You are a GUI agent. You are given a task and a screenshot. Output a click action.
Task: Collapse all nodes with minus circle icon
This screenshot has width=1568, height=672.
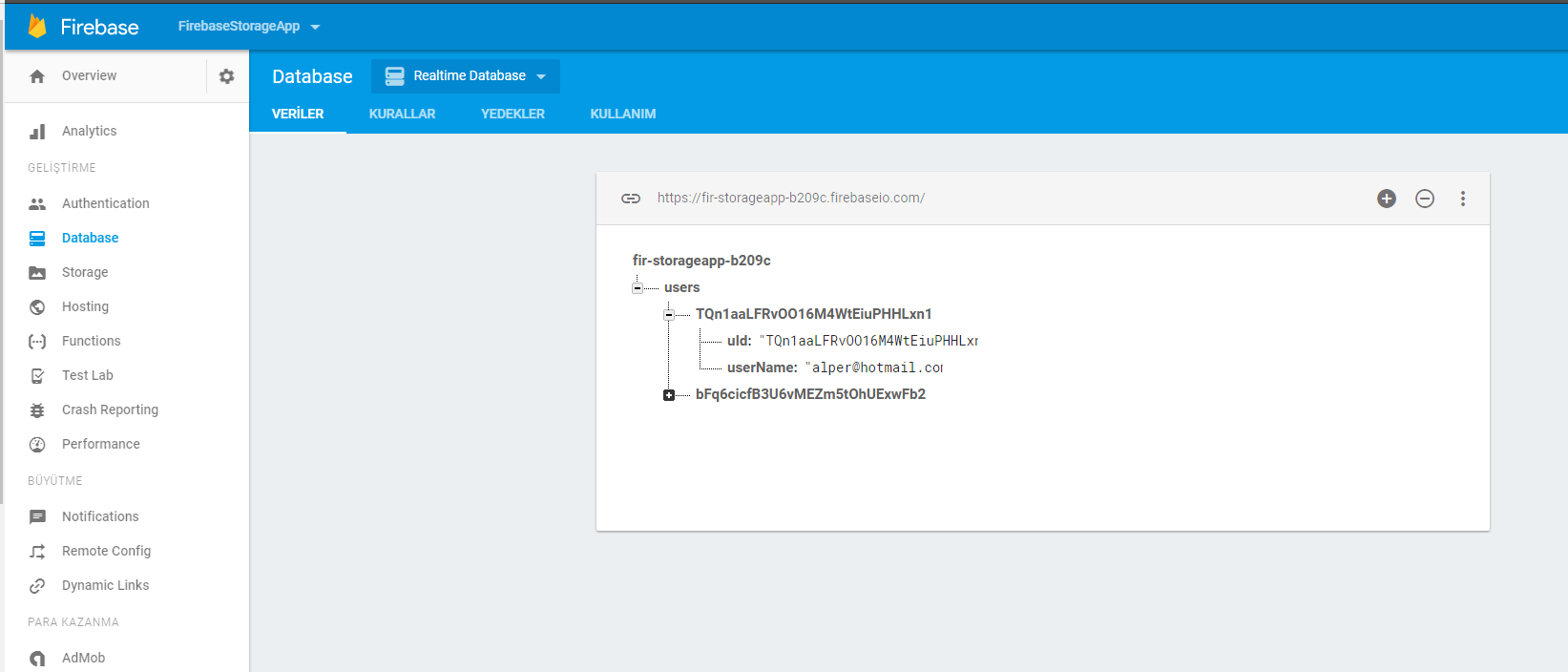coord(1425,199)
